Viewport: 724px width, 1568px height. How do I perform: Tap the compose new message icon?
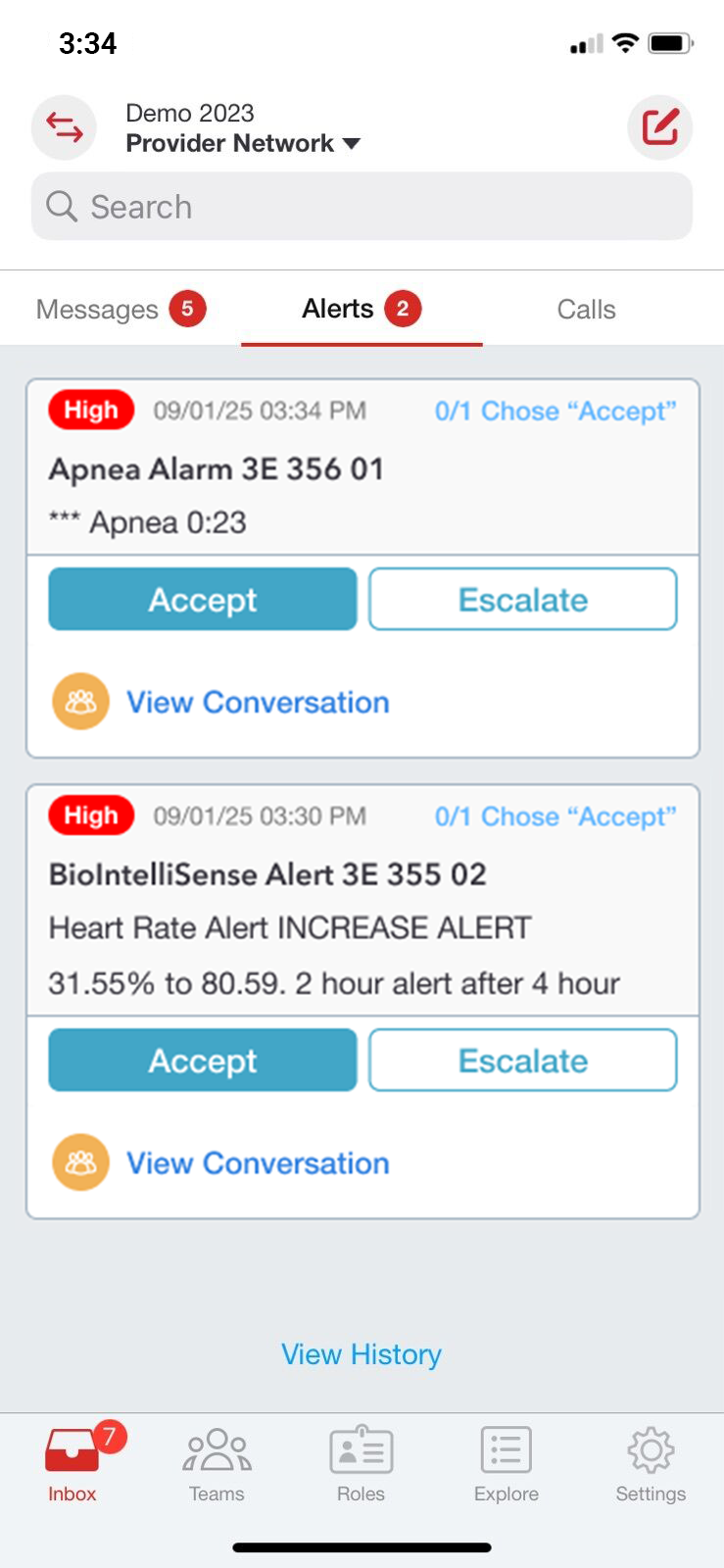pos(659,127)
